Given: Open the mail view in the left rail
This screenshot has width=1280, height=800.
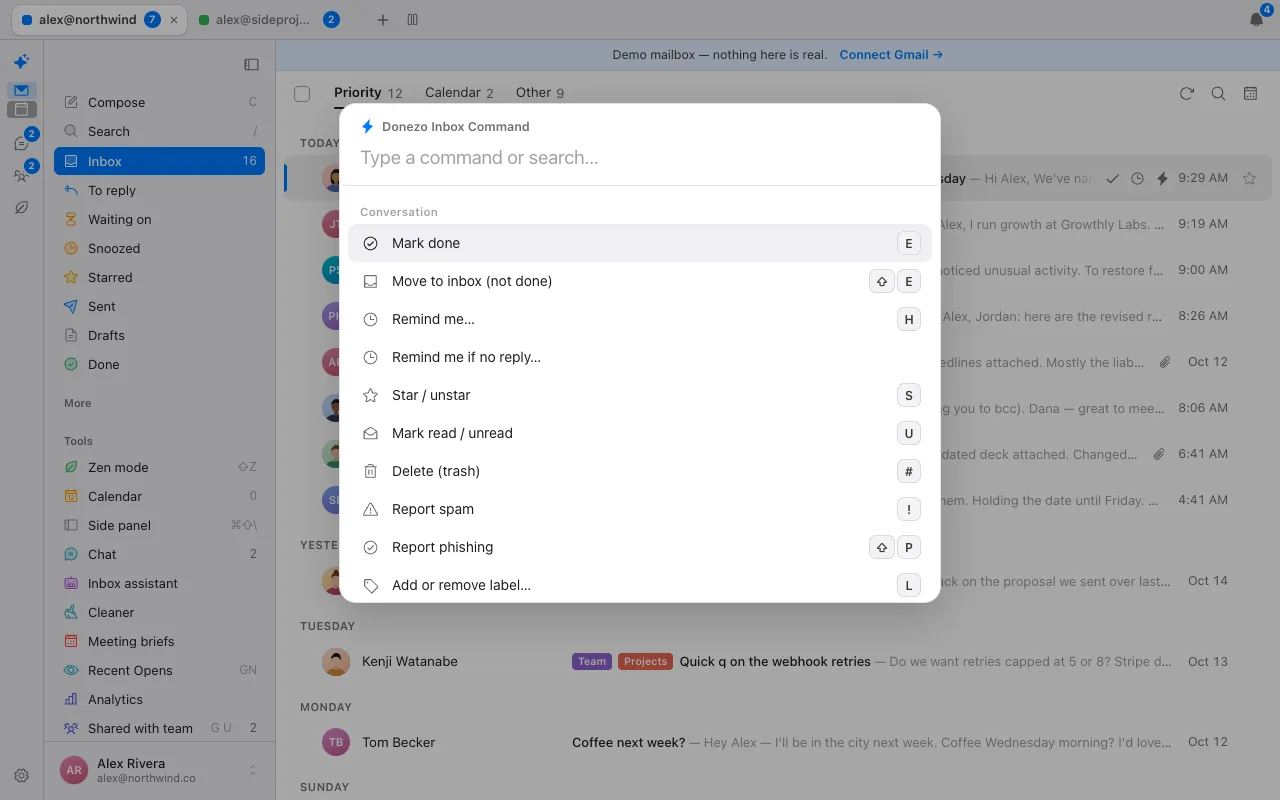Looking at the screenshot, I should pyautogui.click(x=21, y=90).
